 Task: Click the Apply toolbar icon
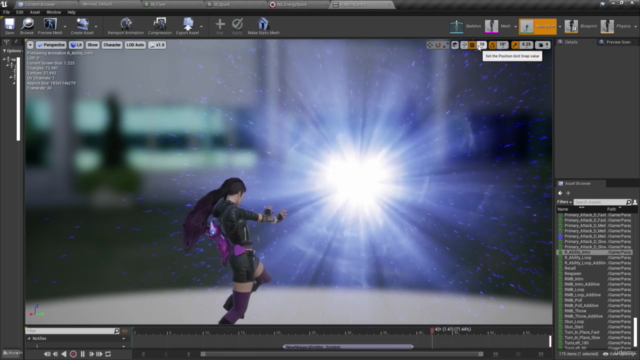tap(237, 24)
